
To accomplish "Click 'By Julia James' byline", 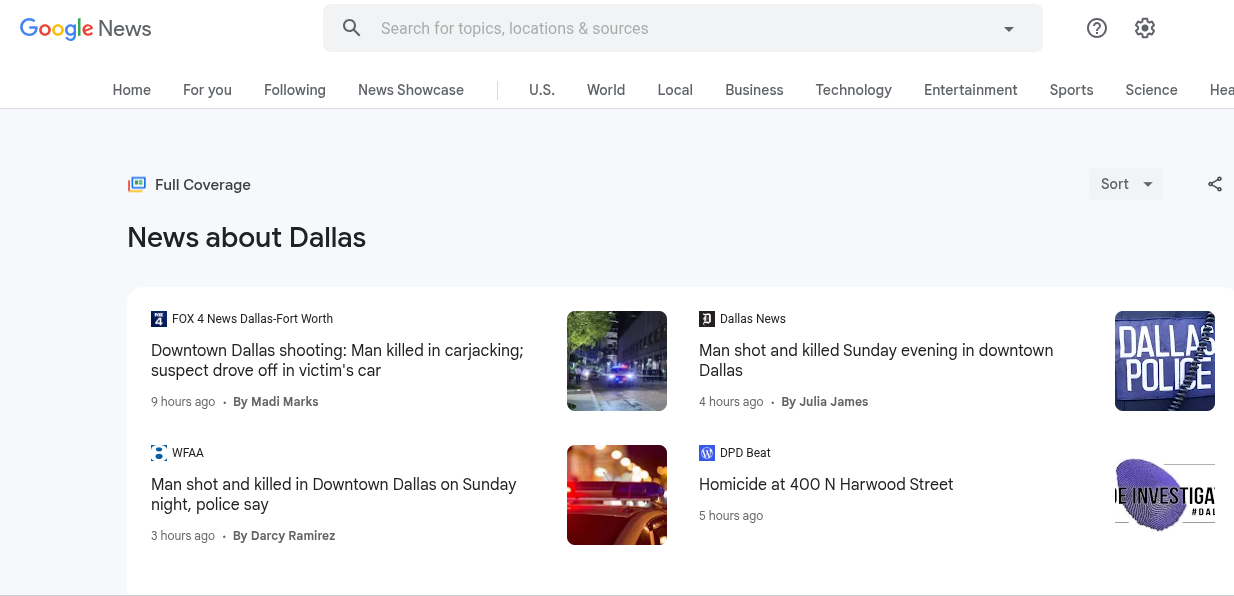I will coord(825,402).
